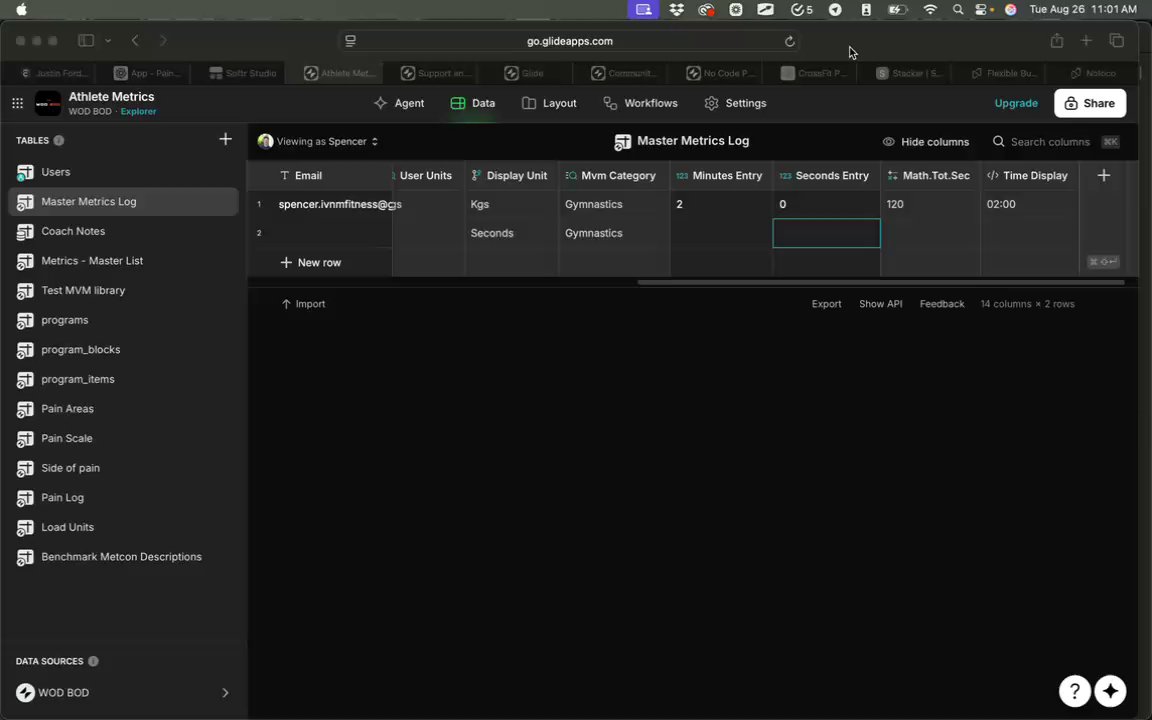This screenshot has height=720, width=1152.
Task: Click the Export link
Action: pos(827,303)
